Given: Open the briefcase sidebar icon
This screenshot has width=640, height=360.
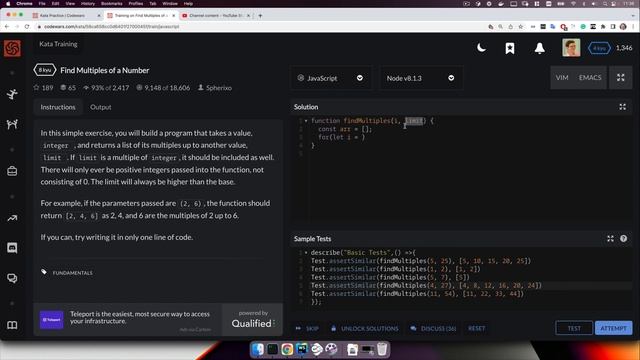Looking at the screenshot, I should click(x=12, y=171).
